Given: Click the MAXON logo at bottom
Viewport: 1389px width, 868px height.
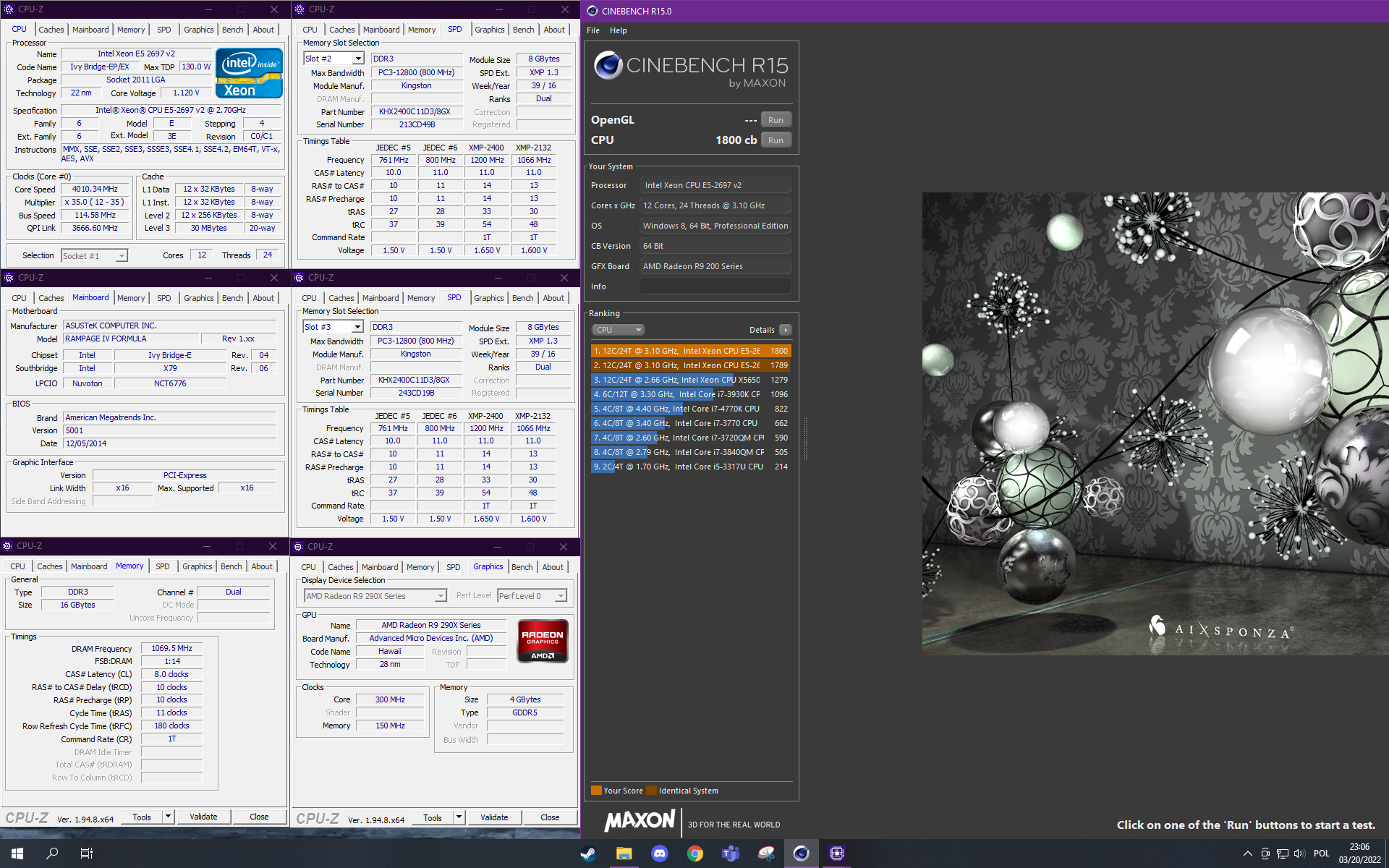Looking at the screenshot, I should [640, 820].
